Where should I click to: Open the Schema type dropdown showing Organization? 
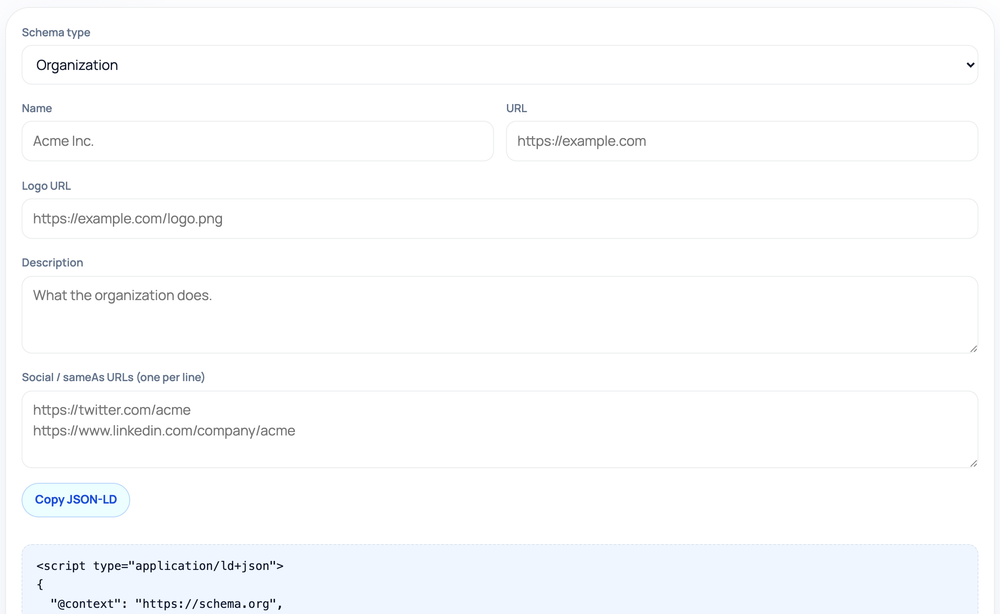(x=499, y=65)
